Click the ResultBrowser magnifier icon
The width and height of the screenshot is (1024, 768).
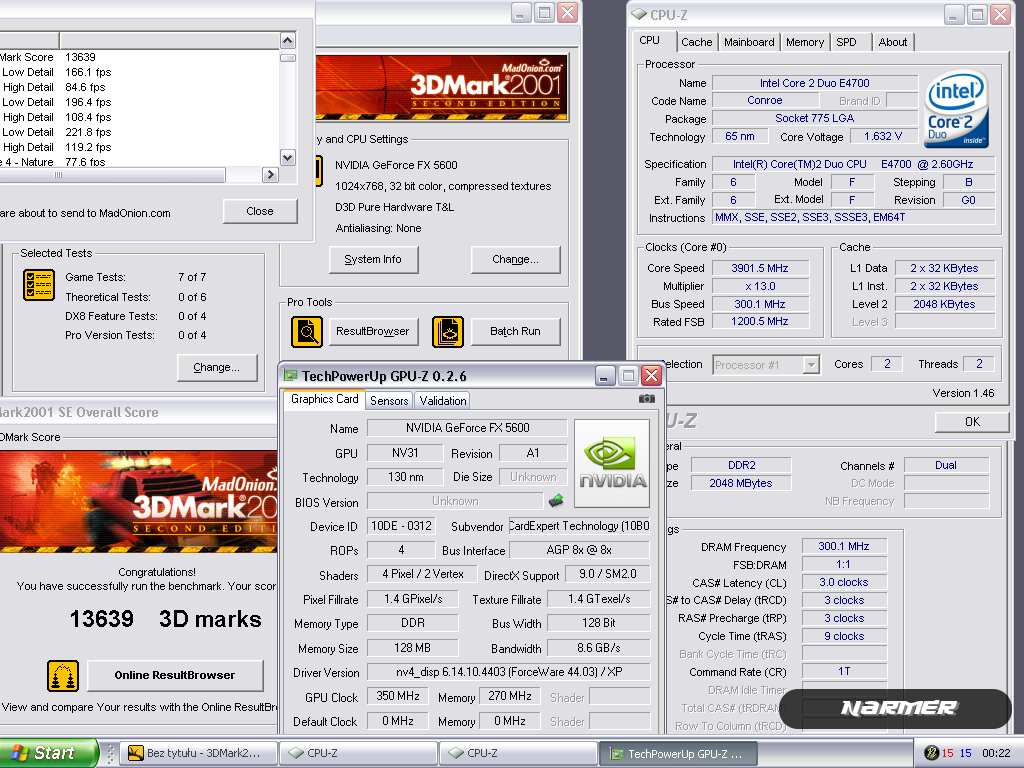click(306, 332)
